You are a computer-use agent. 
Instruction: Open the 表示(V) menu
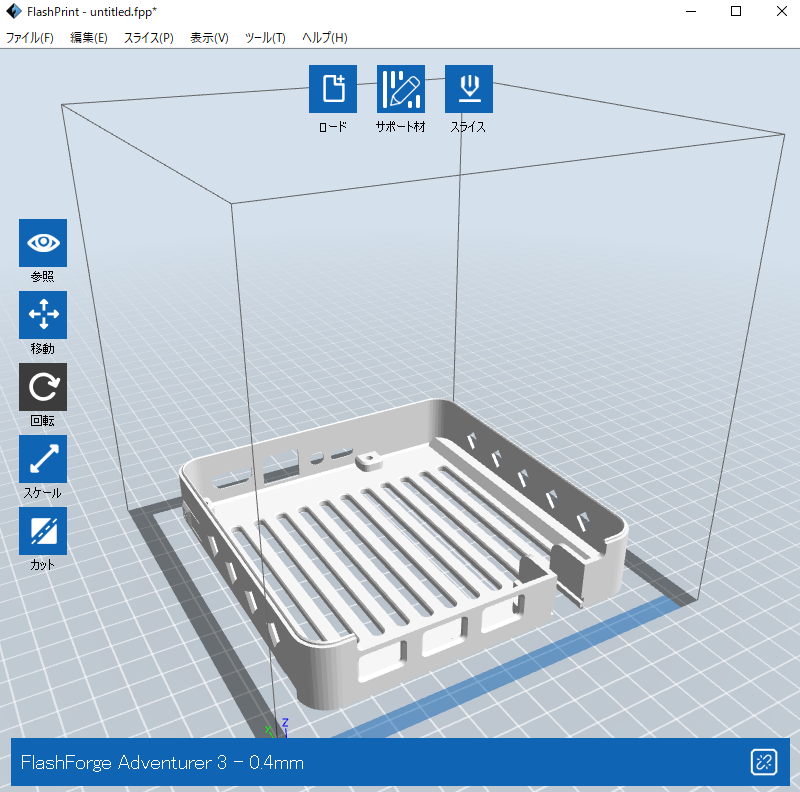point(209,38)
